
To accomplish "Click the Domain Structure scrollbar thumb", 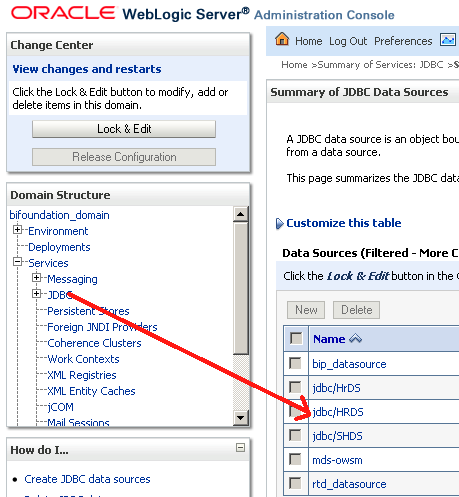I will [x=240, y=288].
